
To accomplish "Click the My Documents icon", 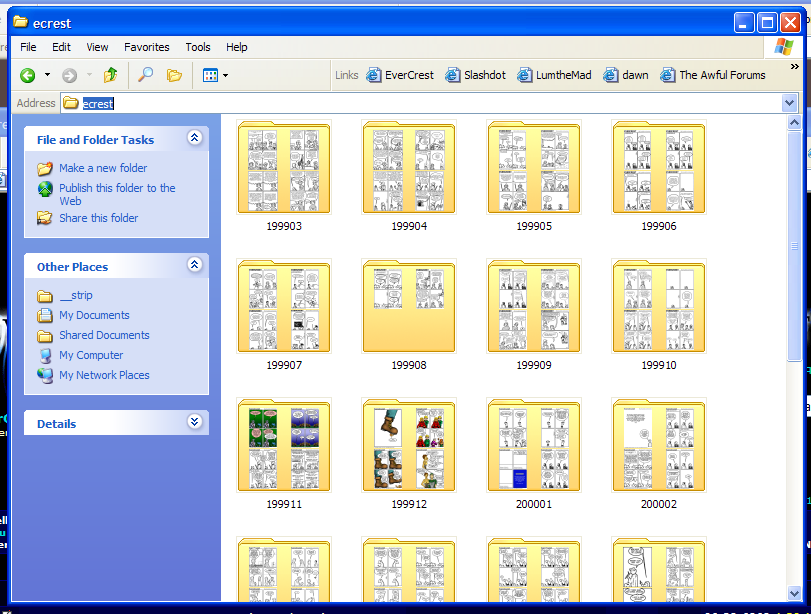I will [x=45, y=316].
